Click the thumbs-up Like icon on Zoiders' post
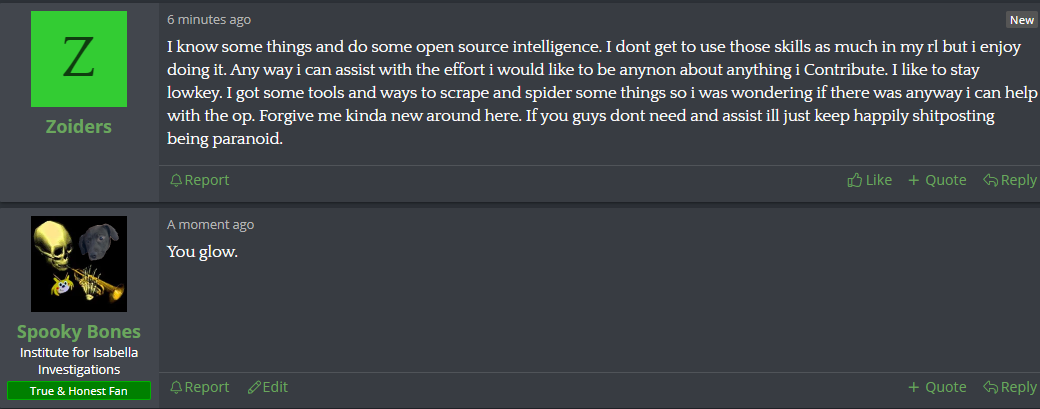This screenshot has height=409, width=1040. tap(854, 180)
